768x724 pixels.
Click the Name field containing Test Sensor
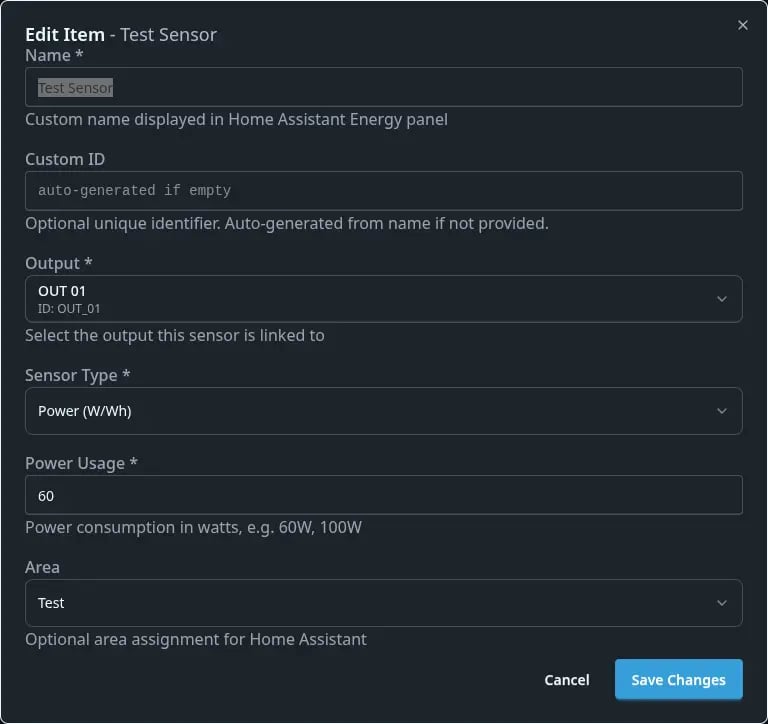pyautogui.click(x=383, y=87)
